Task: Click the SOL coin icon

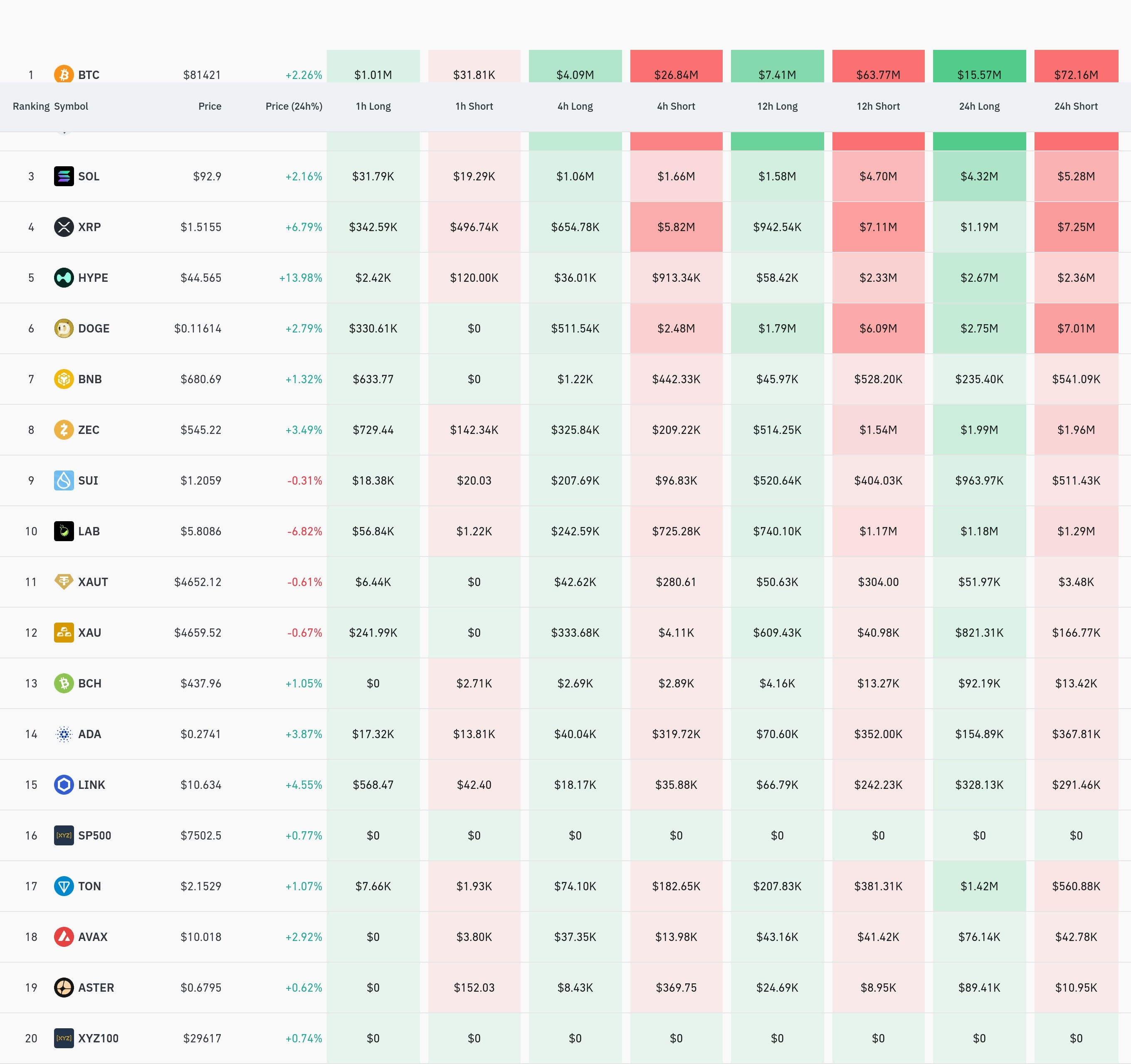Action: 64,176
